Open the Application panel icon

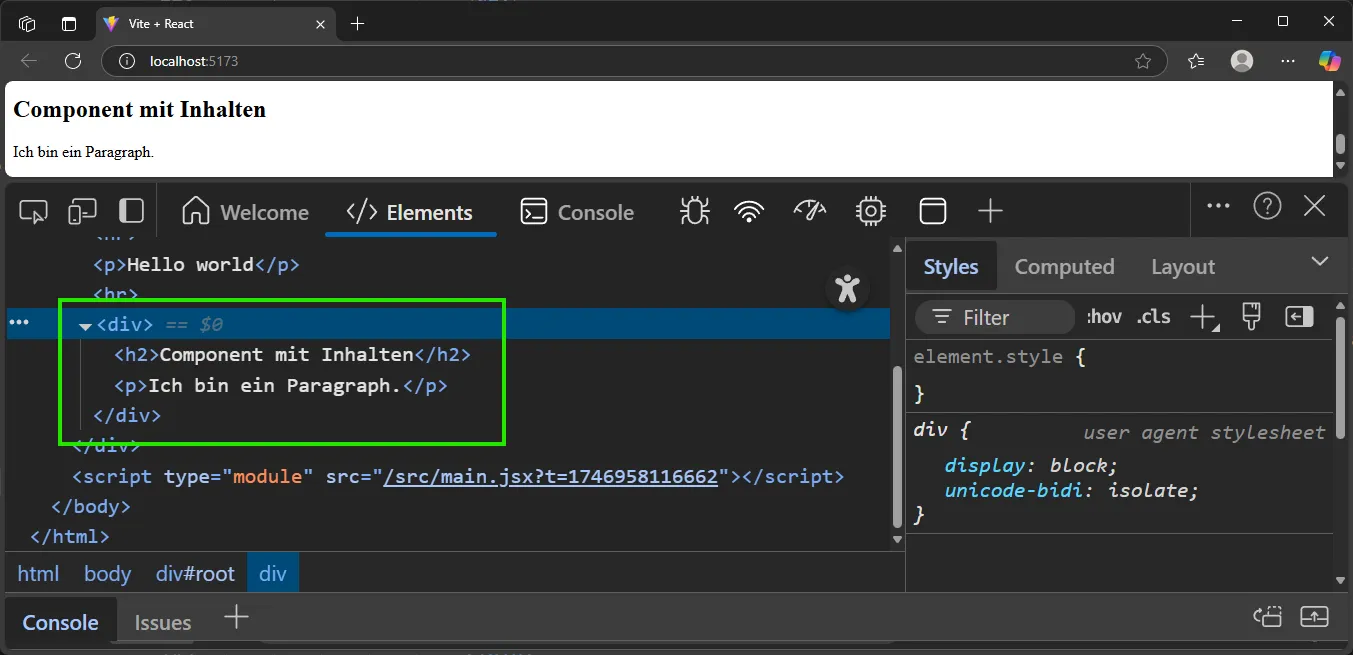click(x=933, y=211)
